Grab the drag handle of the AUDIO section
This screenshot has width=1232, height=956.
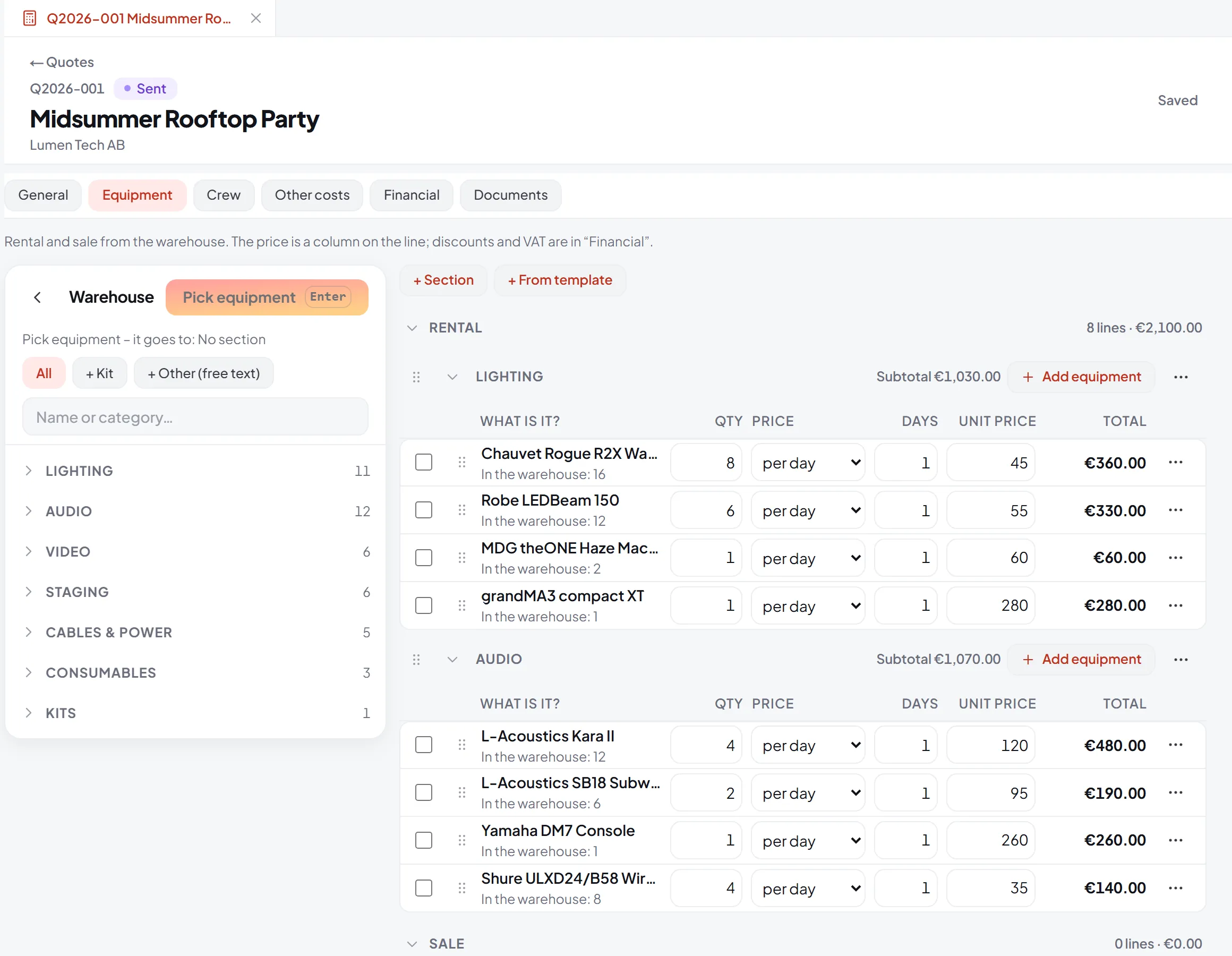[x=416, y=660]
